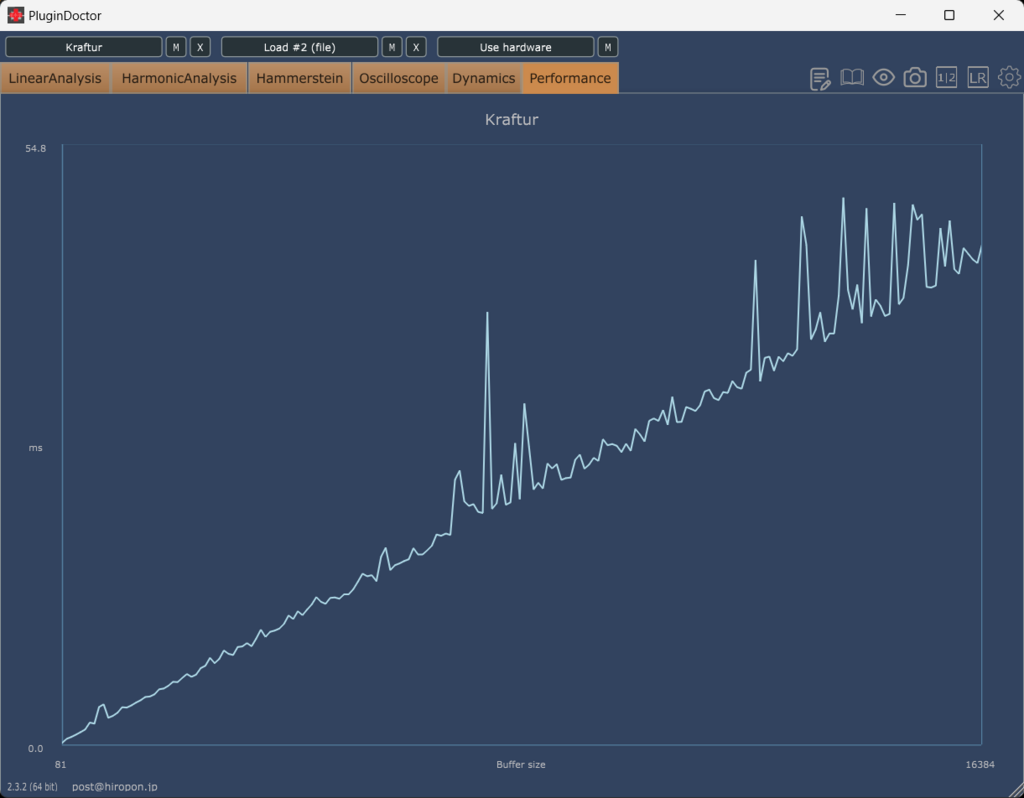Click the Kraftur graph title

(511, 120)
